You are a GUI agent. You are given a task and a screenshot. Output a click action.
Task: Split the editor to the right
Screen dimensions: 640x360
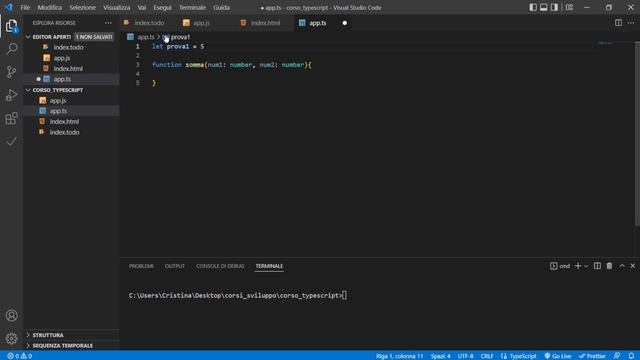(x=618, y=23)
